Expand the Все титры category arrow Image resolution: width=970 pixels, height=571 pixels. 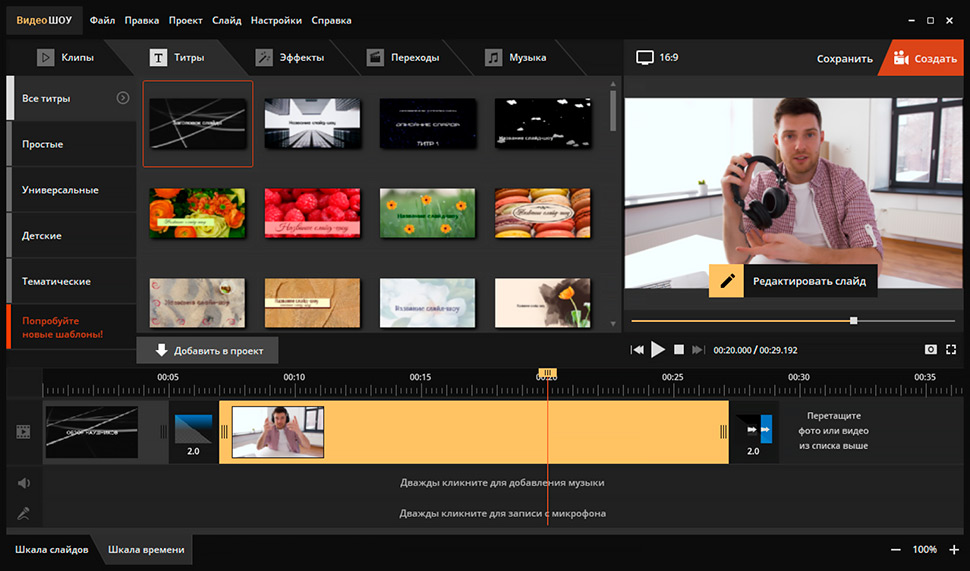click(123, 98)
